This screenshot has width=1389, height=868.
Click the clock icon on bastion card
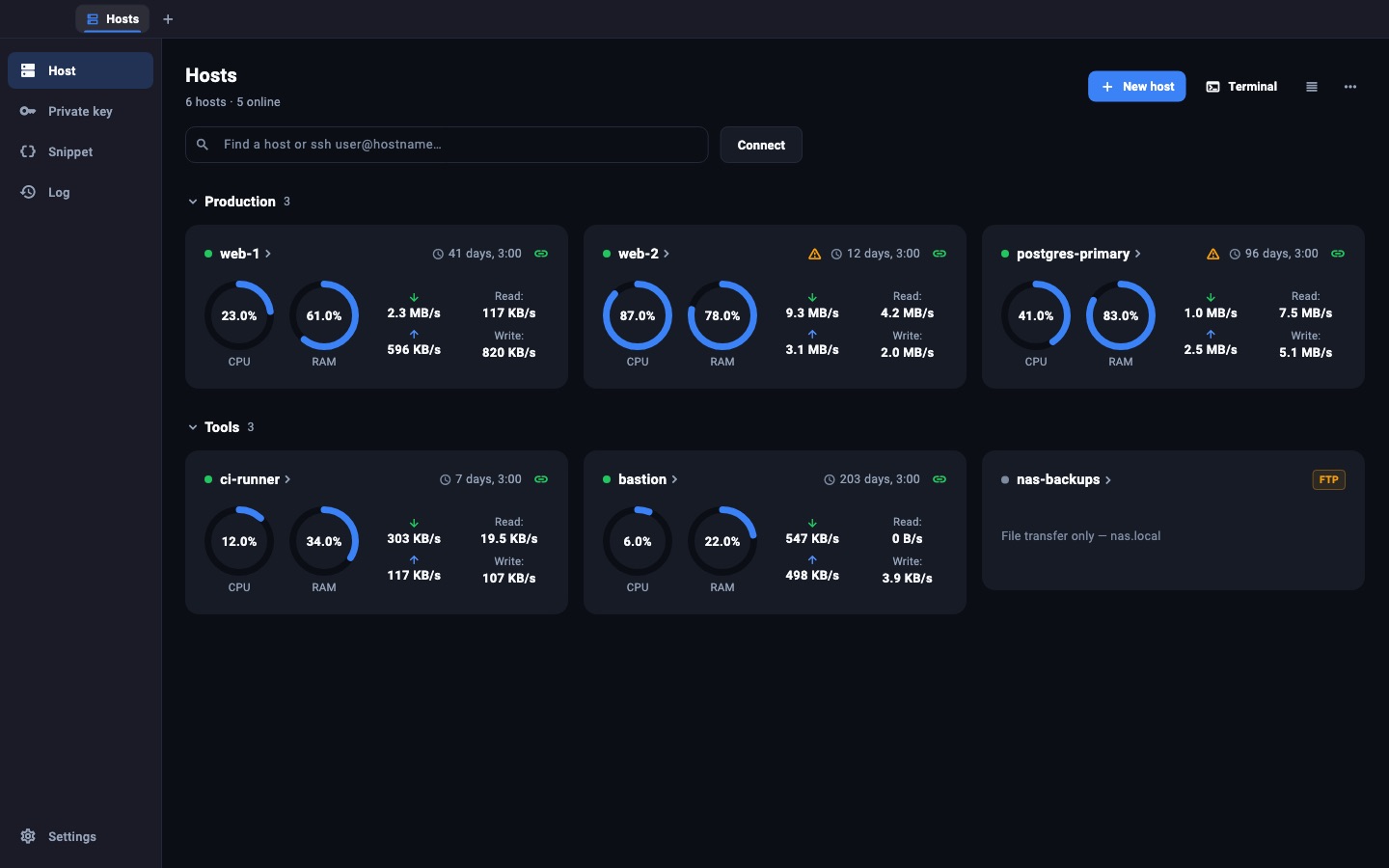click(x=830, y=480)
